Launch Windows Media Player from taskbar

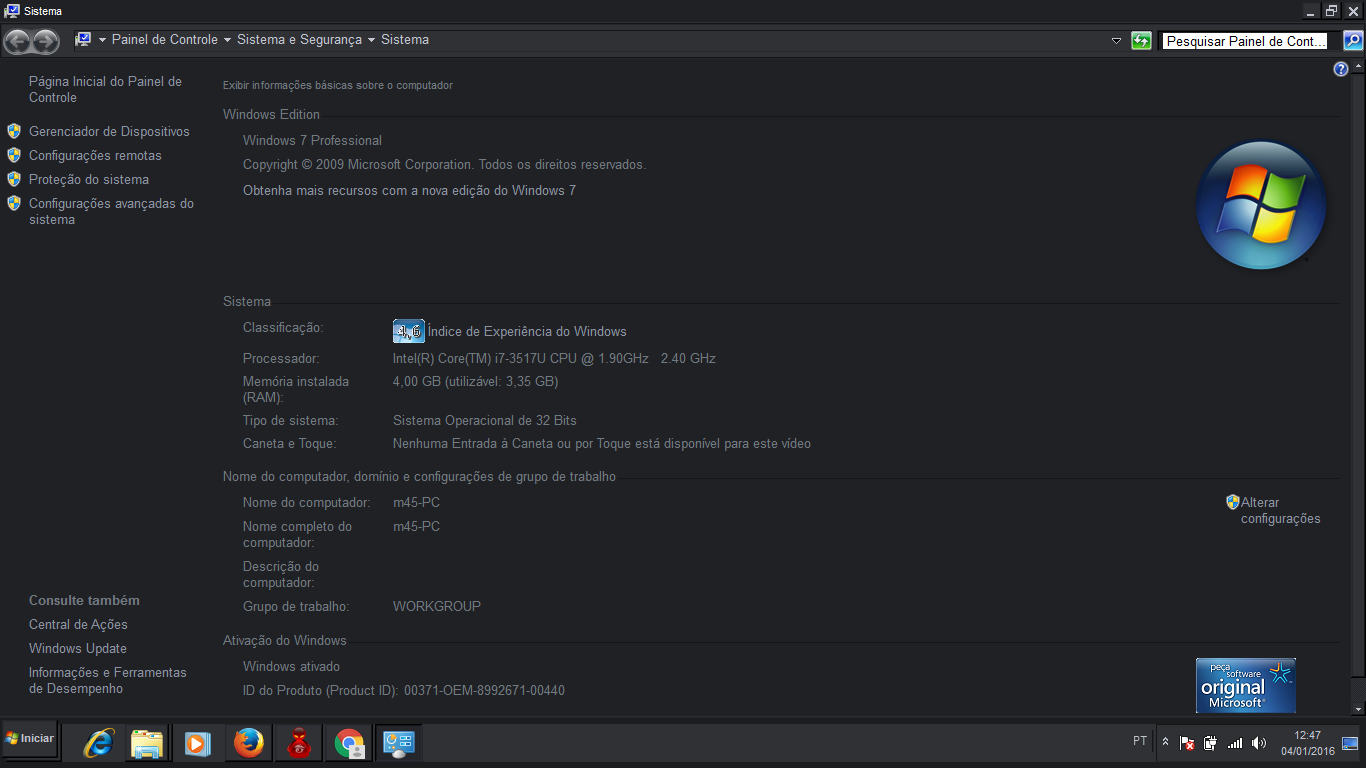click(x=197, y=743)
